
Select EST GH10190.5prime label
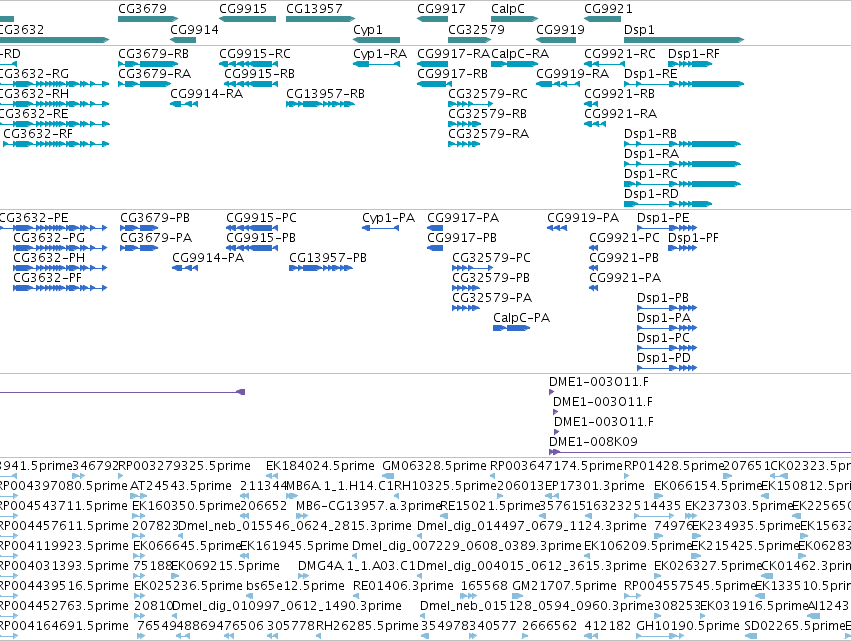(688, 626)
